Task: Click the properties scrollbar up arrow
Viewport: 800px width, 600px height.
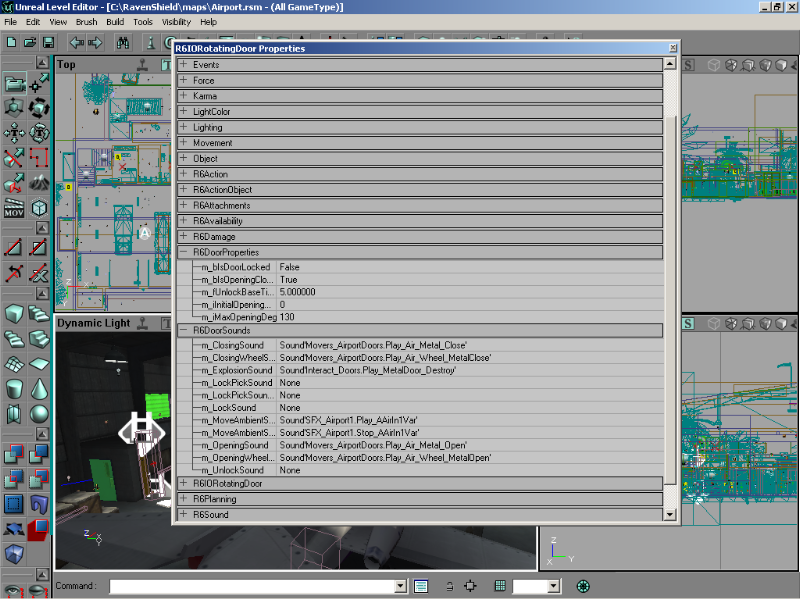Action: [x=670, y=64]
